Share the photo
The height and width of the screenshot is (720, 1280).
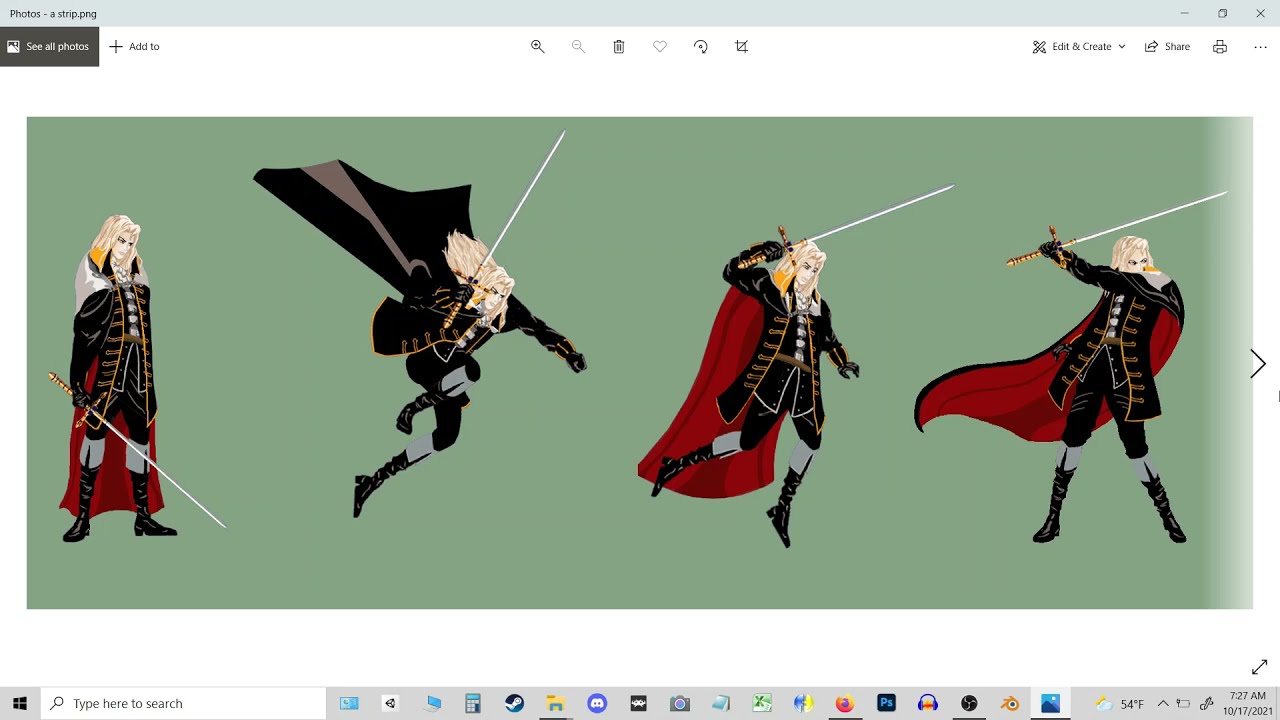click(1167, 46)
